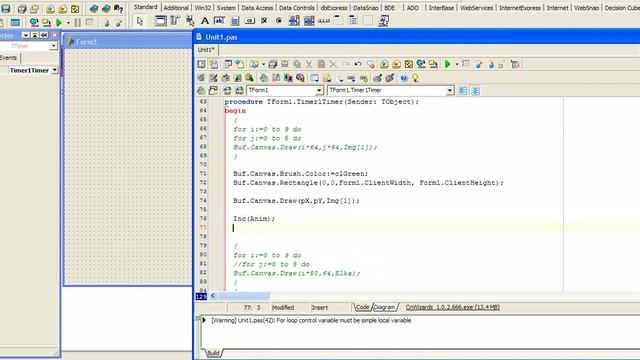Open Help Contents via question-mark book icon

[x=118, y=9]
